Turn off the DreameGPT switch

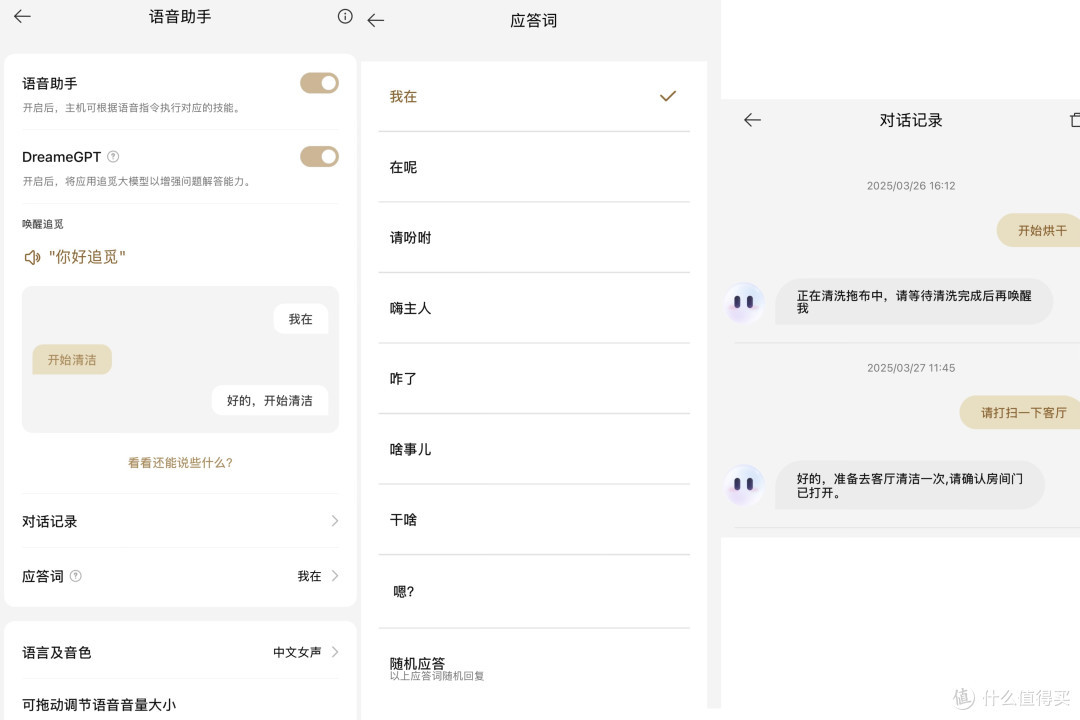pyautogui.click(x=320, y=157)
